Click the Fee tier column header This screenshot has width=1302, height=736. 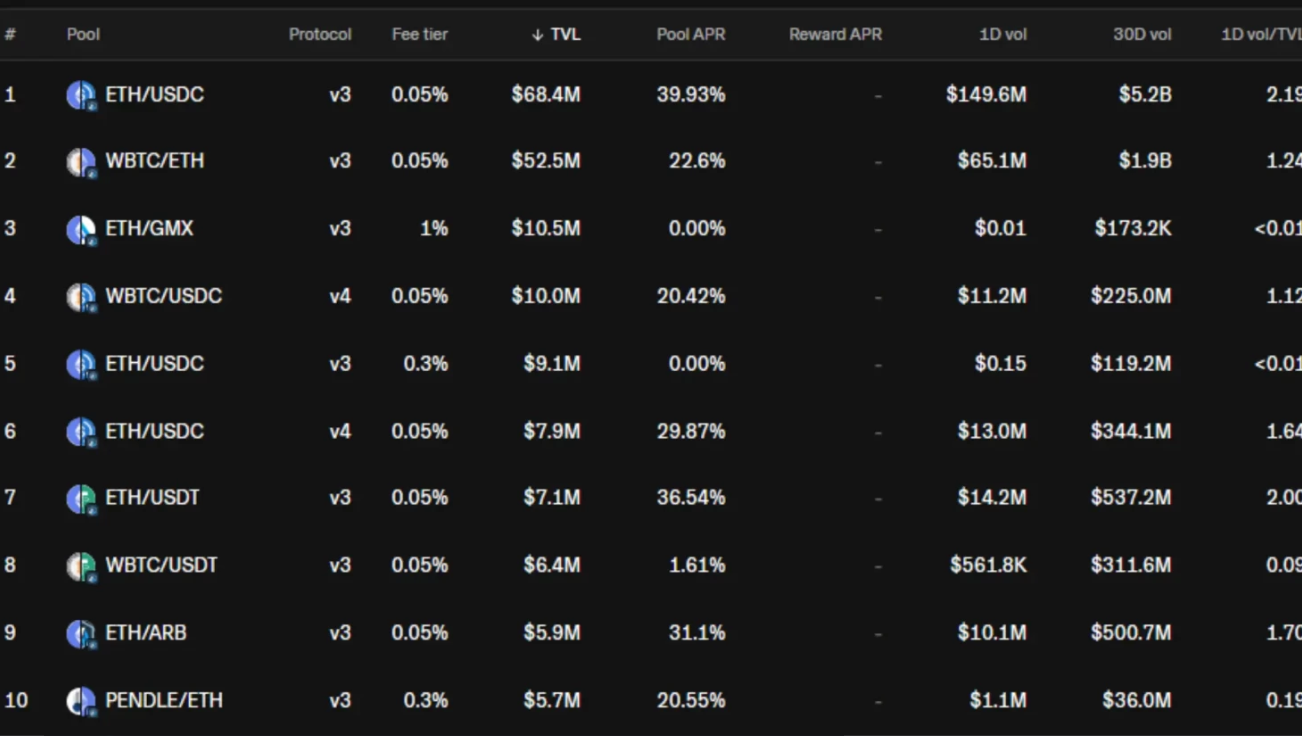point(420,34)
